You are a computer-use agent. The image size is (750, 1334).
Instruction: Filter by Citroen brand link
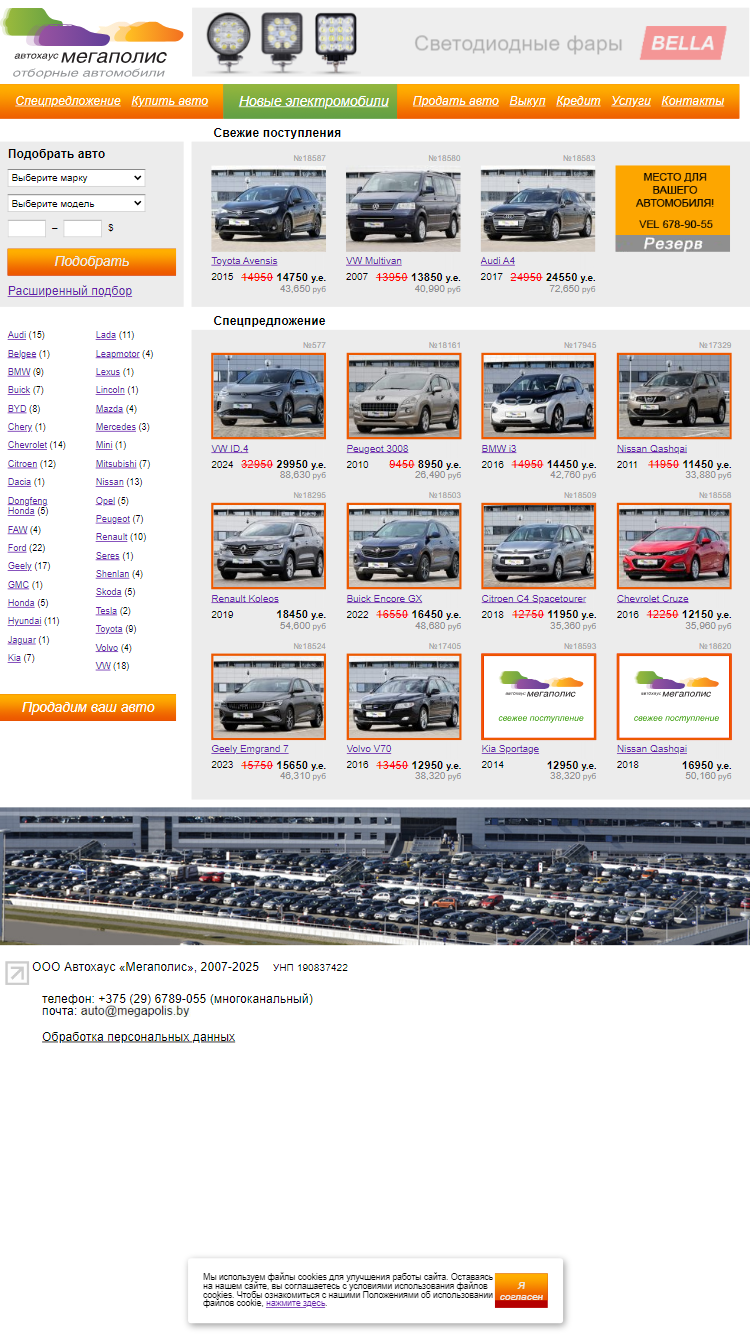tap(22, 464)
